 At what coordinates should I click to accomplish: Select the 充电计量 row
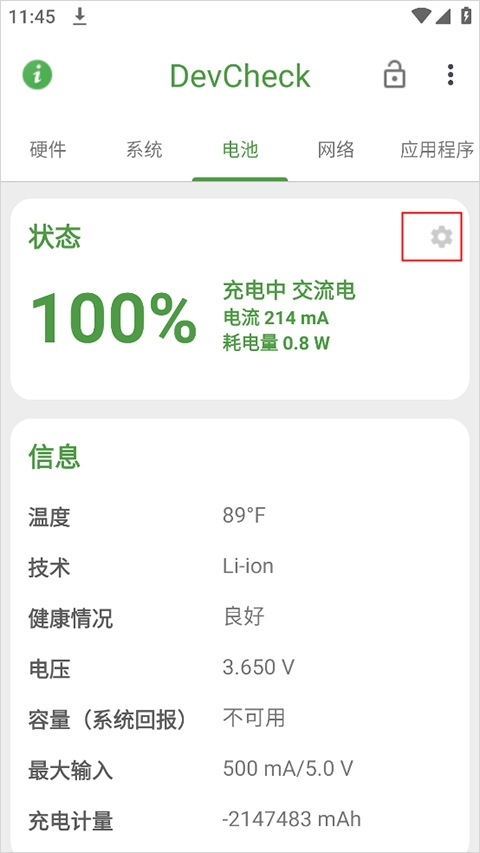240,820
